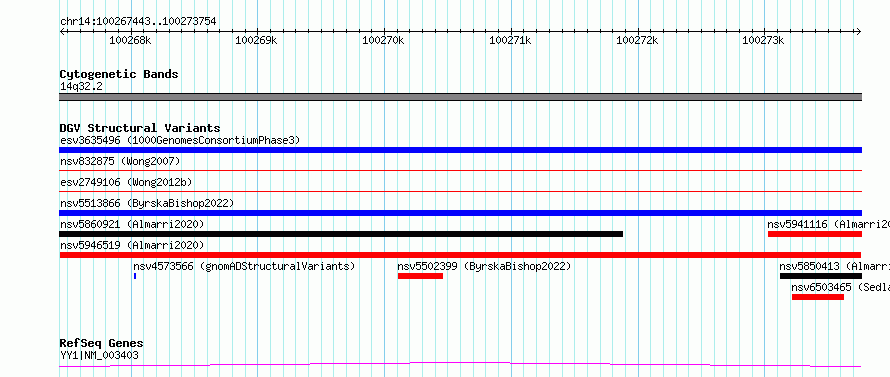Select the nsv832875 Wong2007 variant line

[x=460, y=170]
